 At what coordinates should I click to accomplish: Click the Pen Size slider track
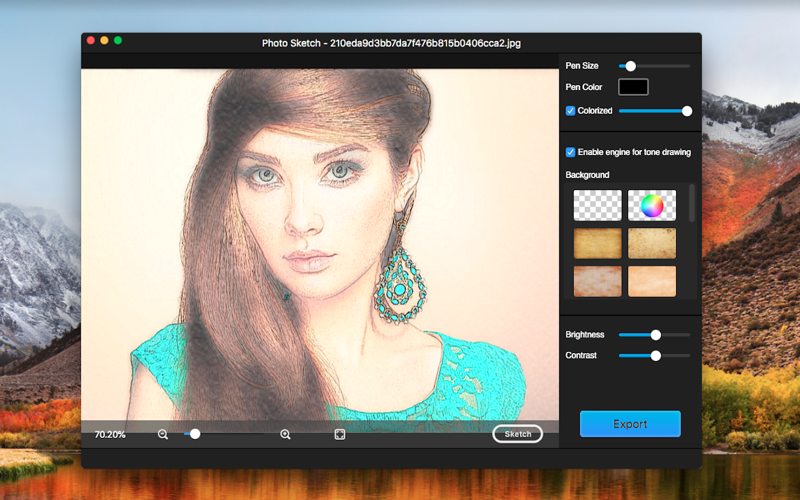654,66
